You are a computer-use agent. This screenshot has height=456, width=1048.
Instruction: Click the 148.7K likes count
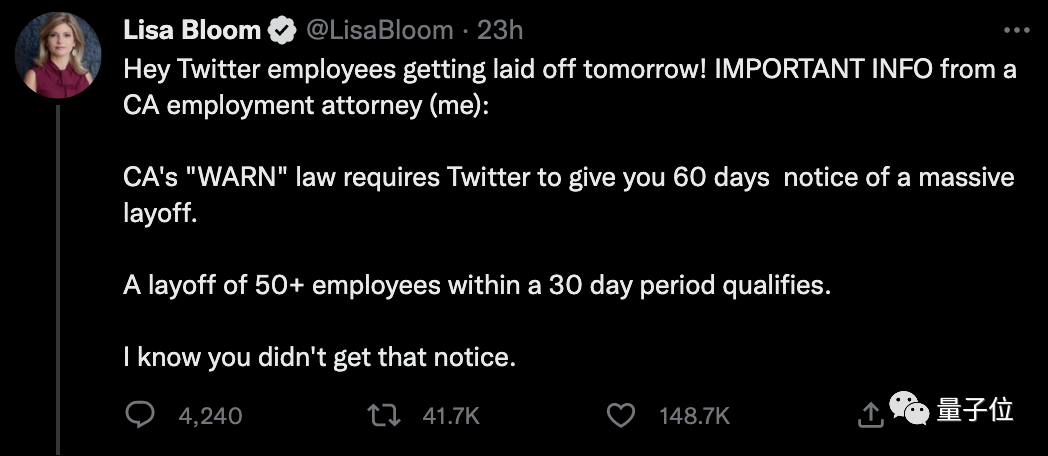click(694, 415)
